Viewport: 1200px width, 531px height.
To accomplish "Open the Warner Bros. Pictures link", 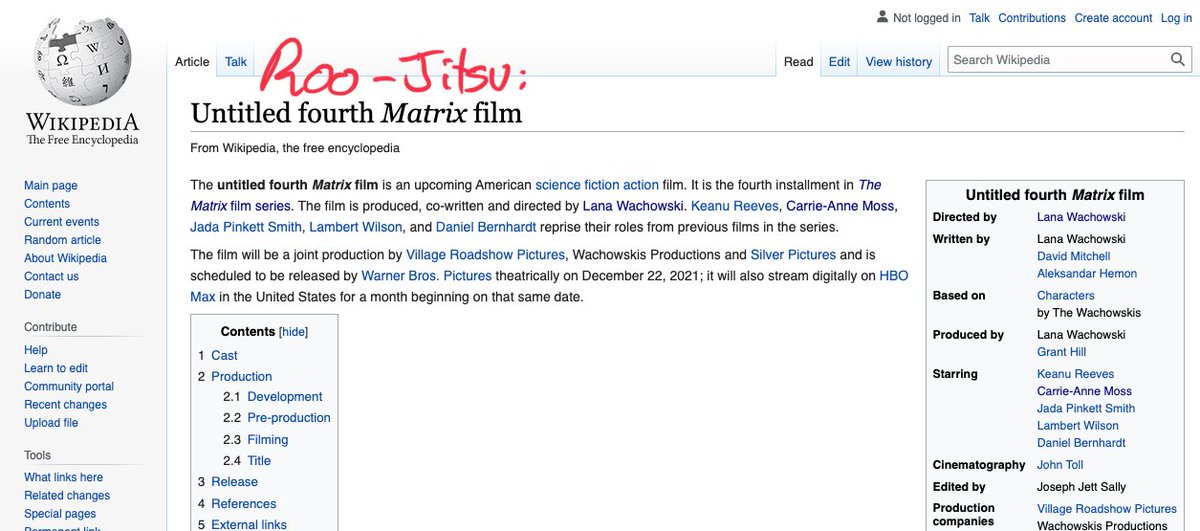I will 426,275.
